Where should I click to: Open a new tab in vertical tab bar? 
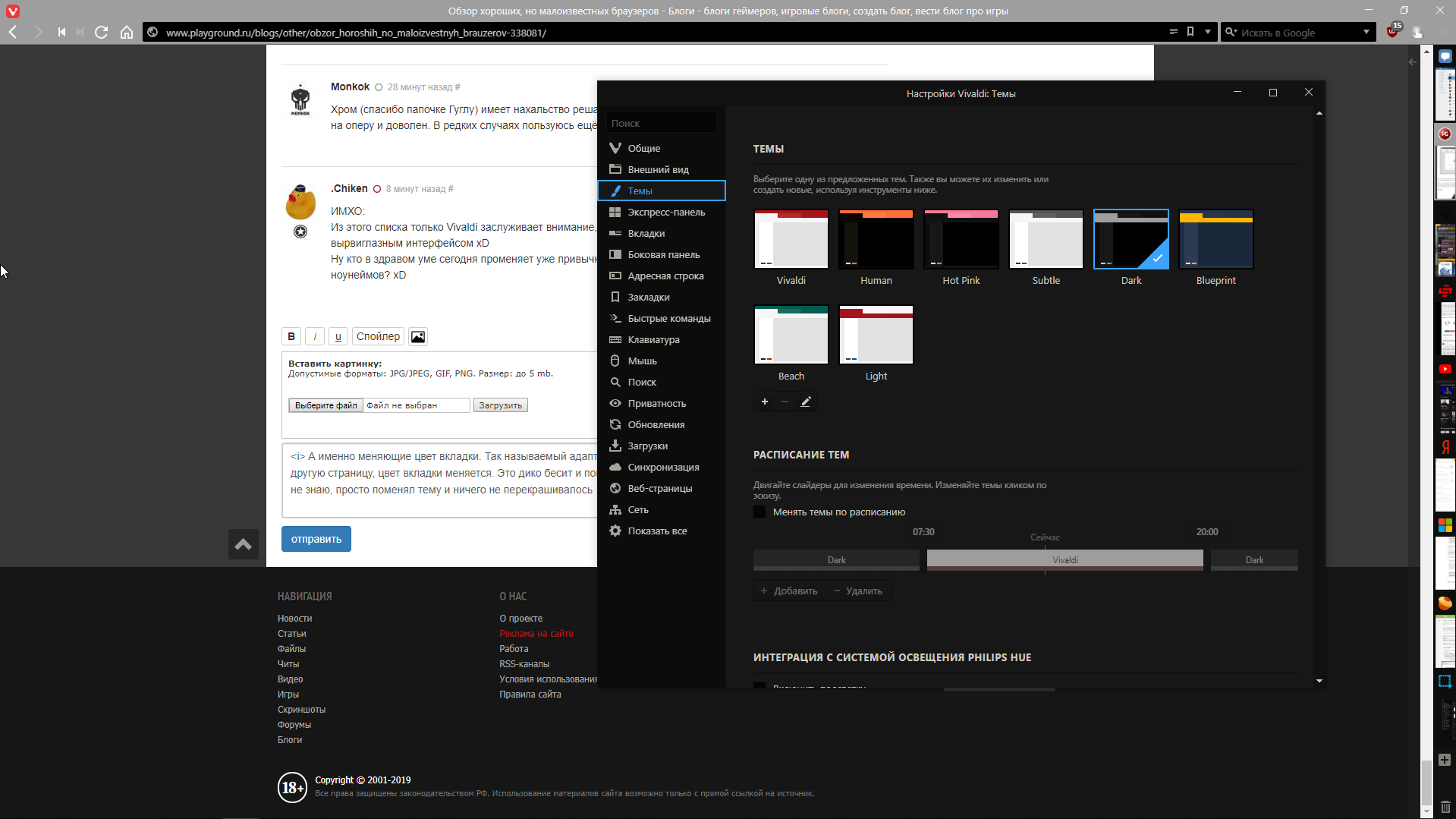(1445, 760)
